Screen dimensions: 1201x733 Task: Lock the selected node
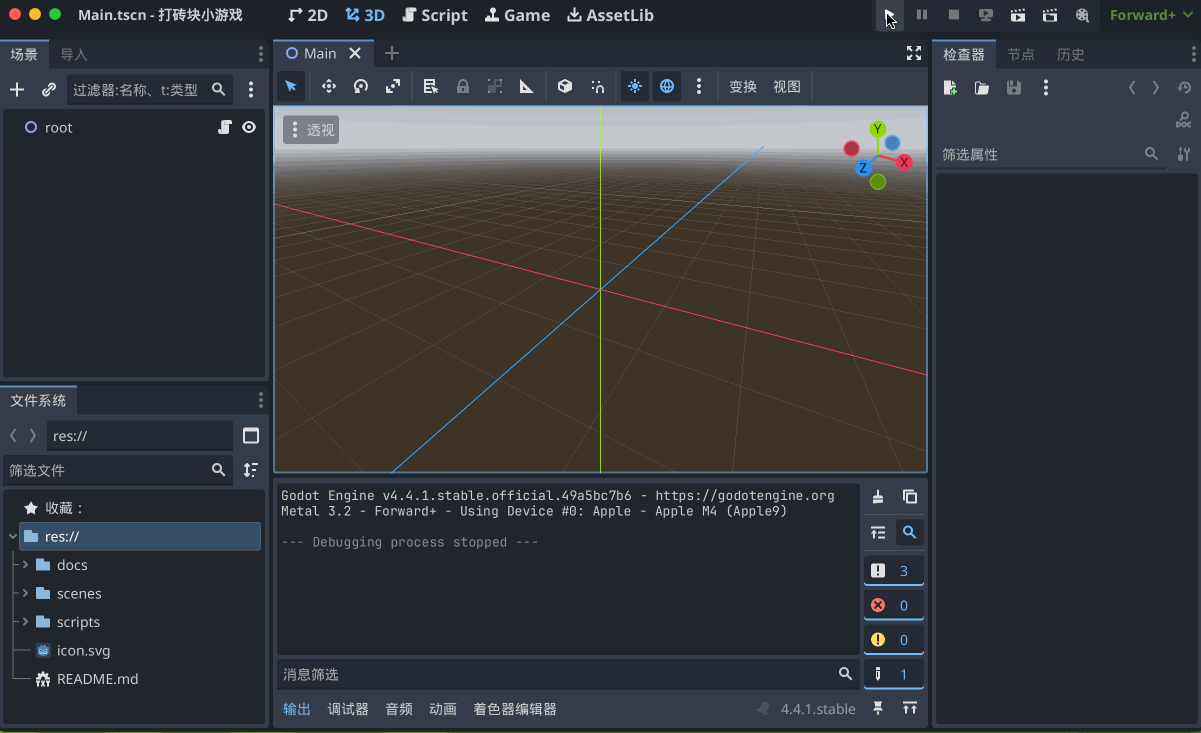[463, 87]
